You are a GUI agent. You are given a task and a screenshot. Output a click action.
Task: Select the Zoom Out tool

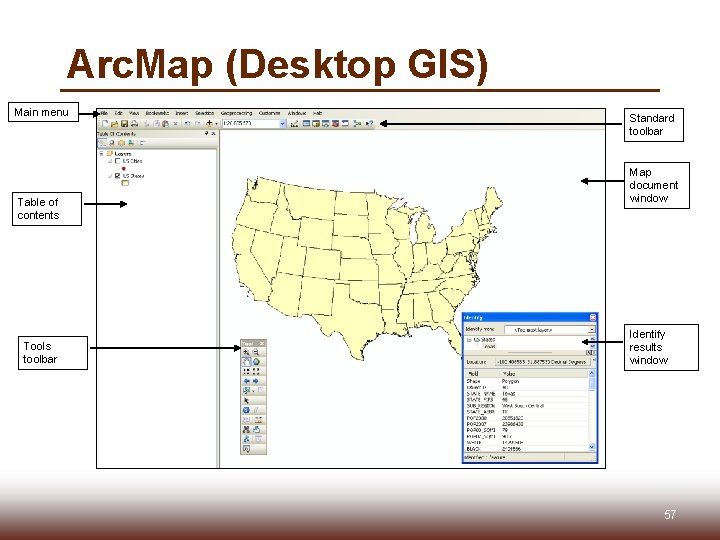click(256, 352)
